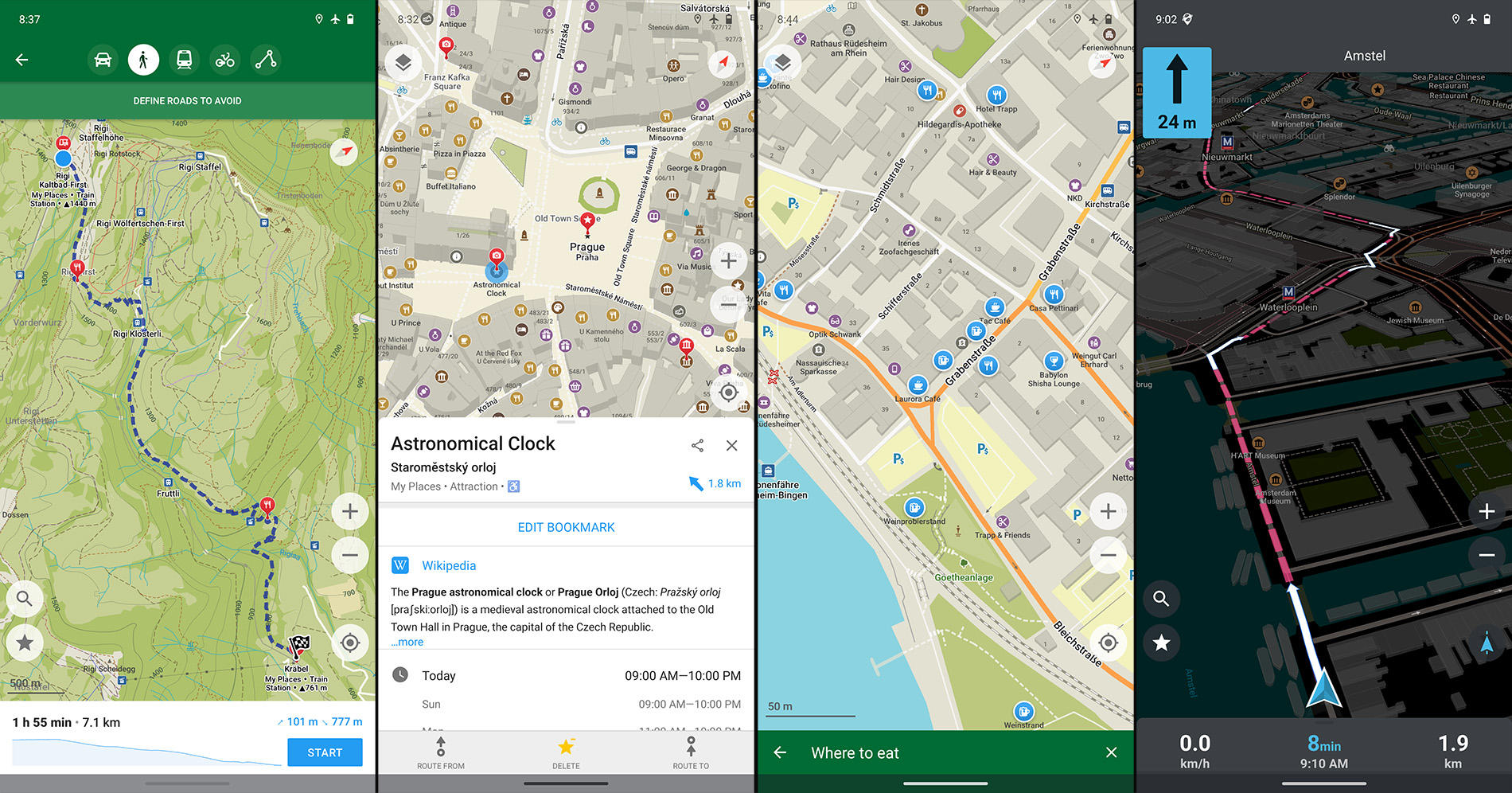This screenshot has height=793, width=1512.
Task: Expand the Wikipedia description with ...more
Action: tap(407, 642)
